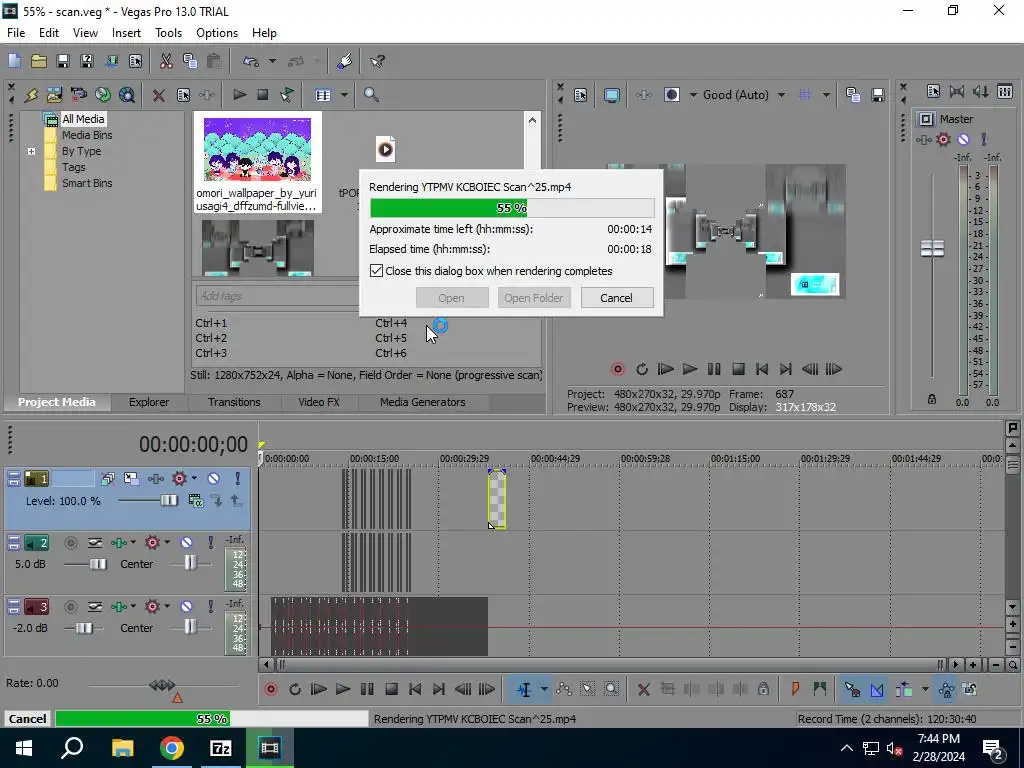Screen dimensions: 1024x768
Task: Select the Normal Edit tool in the timeline toolbar
Action: tap(524, 689)
